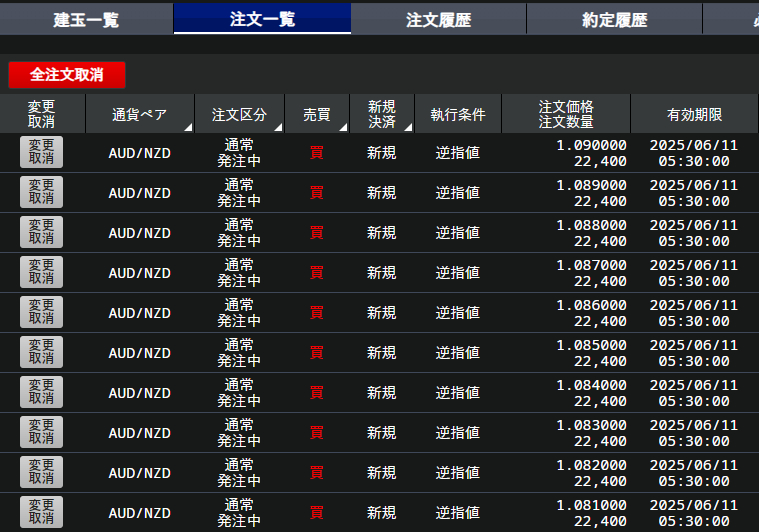Click 変更取消 button for 1.089000 order
This screenshot has width=759, height=532.
coord(41,192)
